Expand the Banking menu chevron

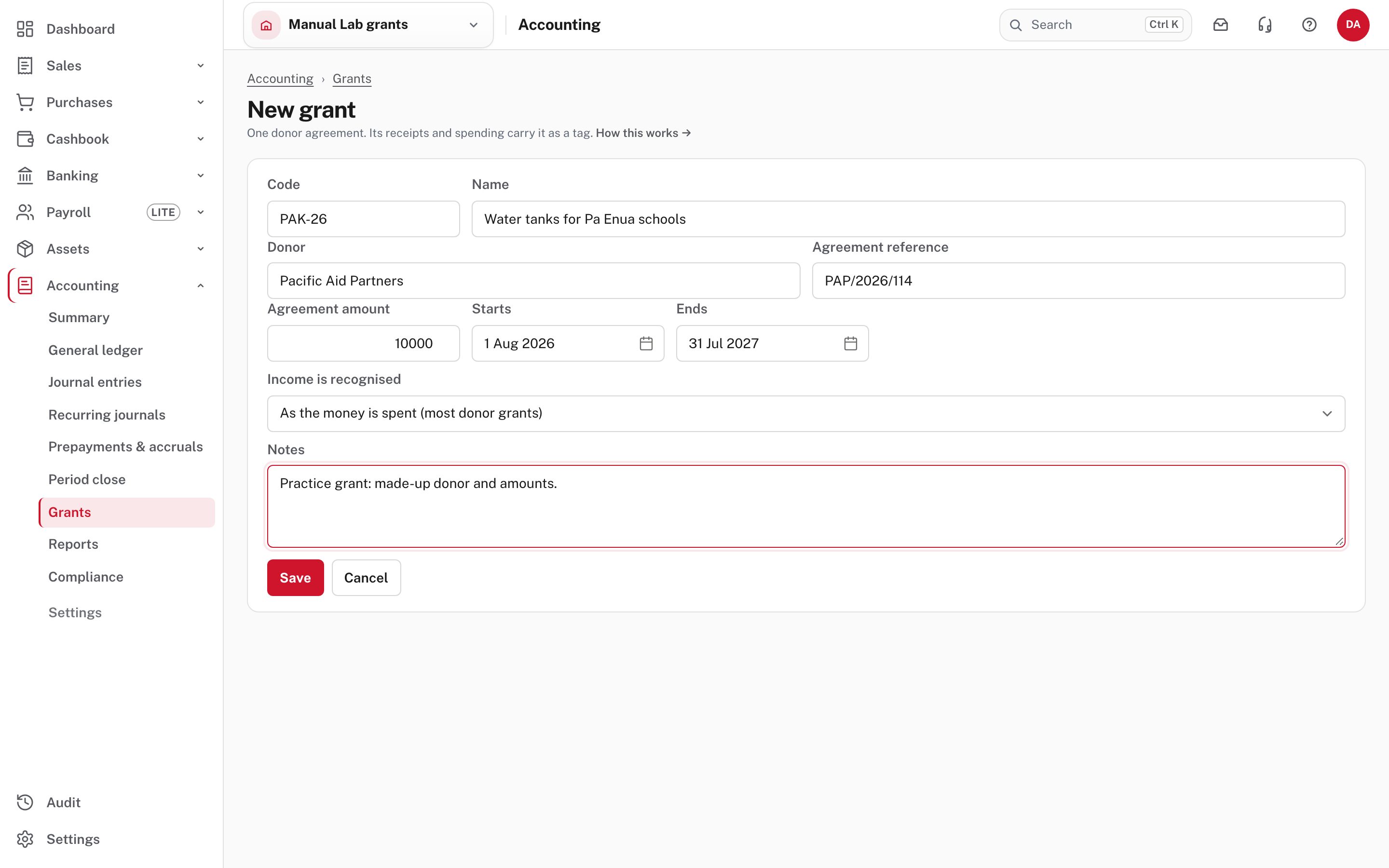click(x=200, y=176)
